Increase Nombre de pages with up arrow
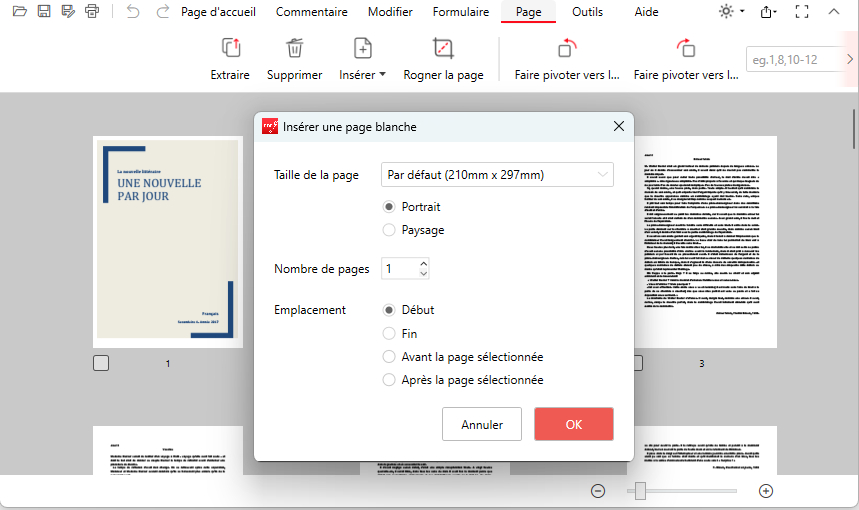Screen dimensions: 859x510 pyautogui.click(x=423, y=263)
